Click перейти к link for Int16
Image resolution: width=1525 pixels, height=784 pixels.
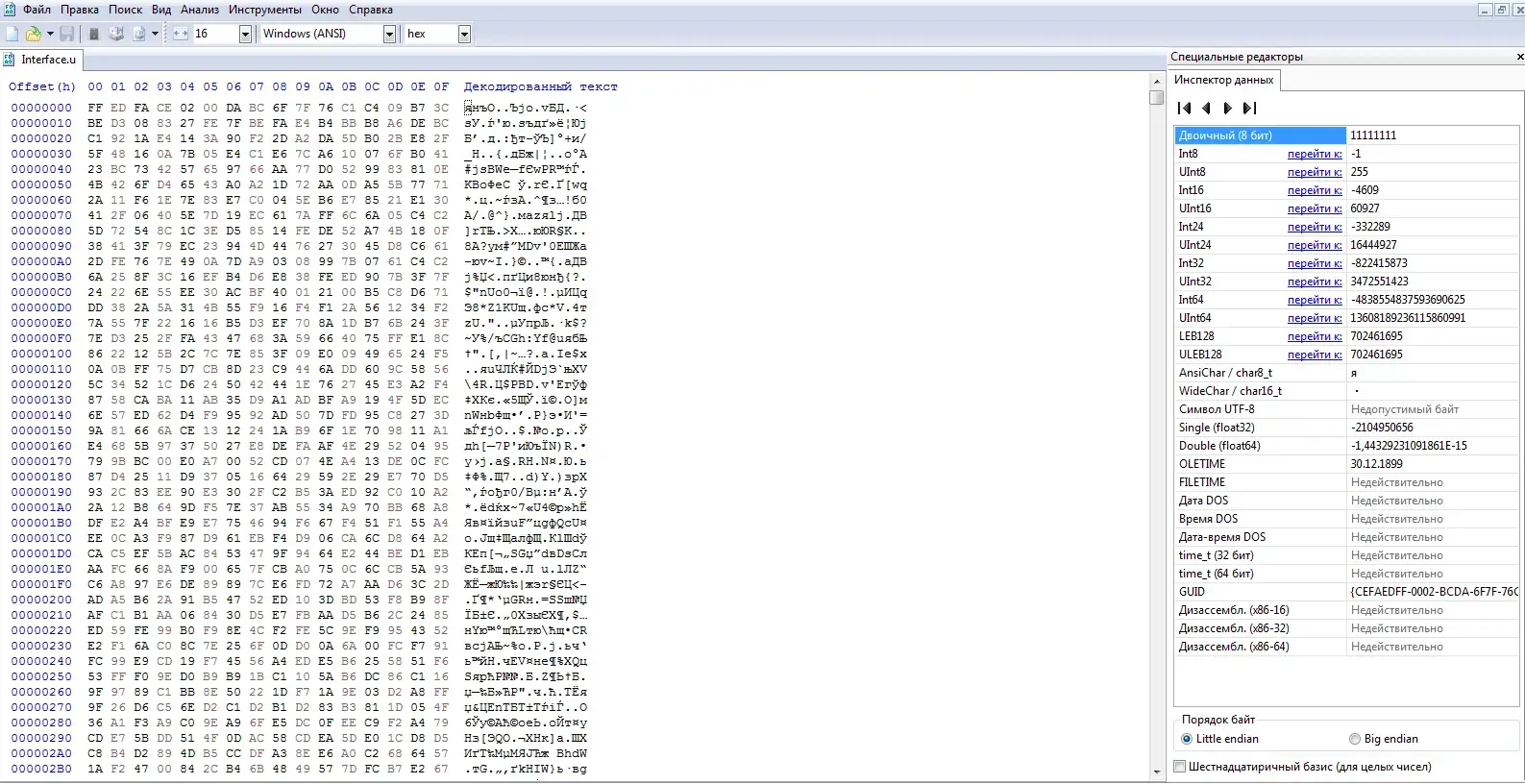pos(1315,190)
